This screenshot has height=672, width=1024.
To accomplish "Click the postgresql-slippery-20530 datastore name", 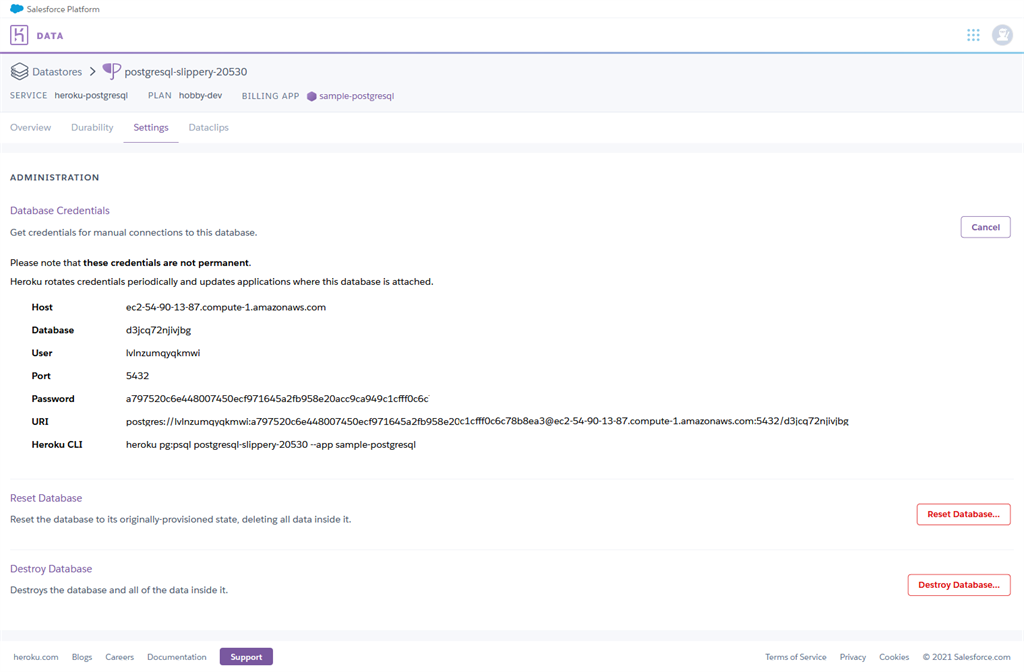I will pos(185,72).
